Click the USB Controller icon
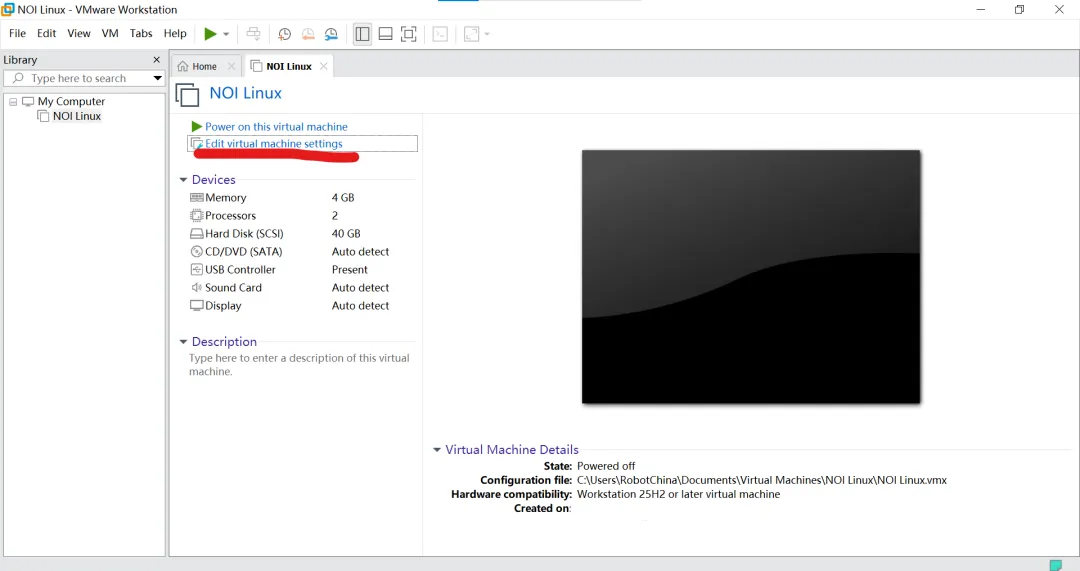Viewport: 1080px width, 571px height. (196, 269)
